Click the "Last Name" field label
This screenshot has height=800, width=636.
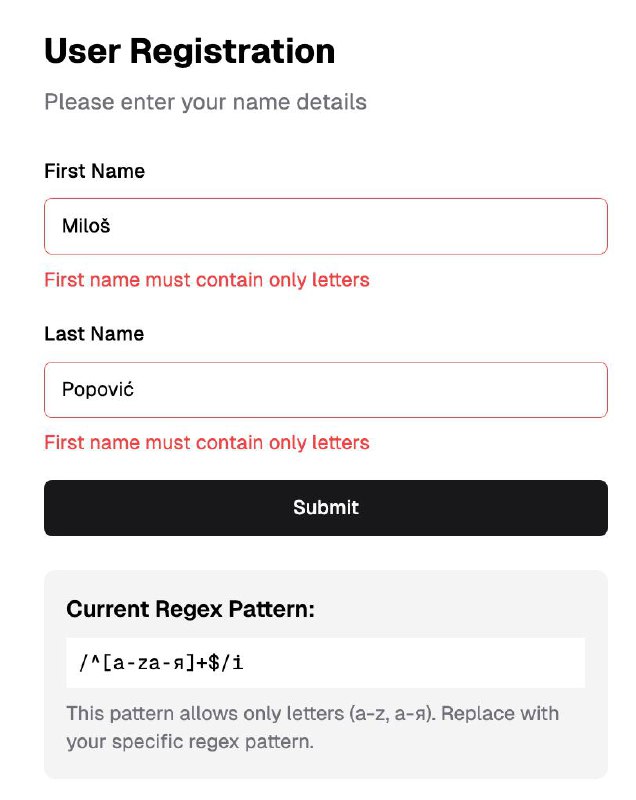click(94, 334)
